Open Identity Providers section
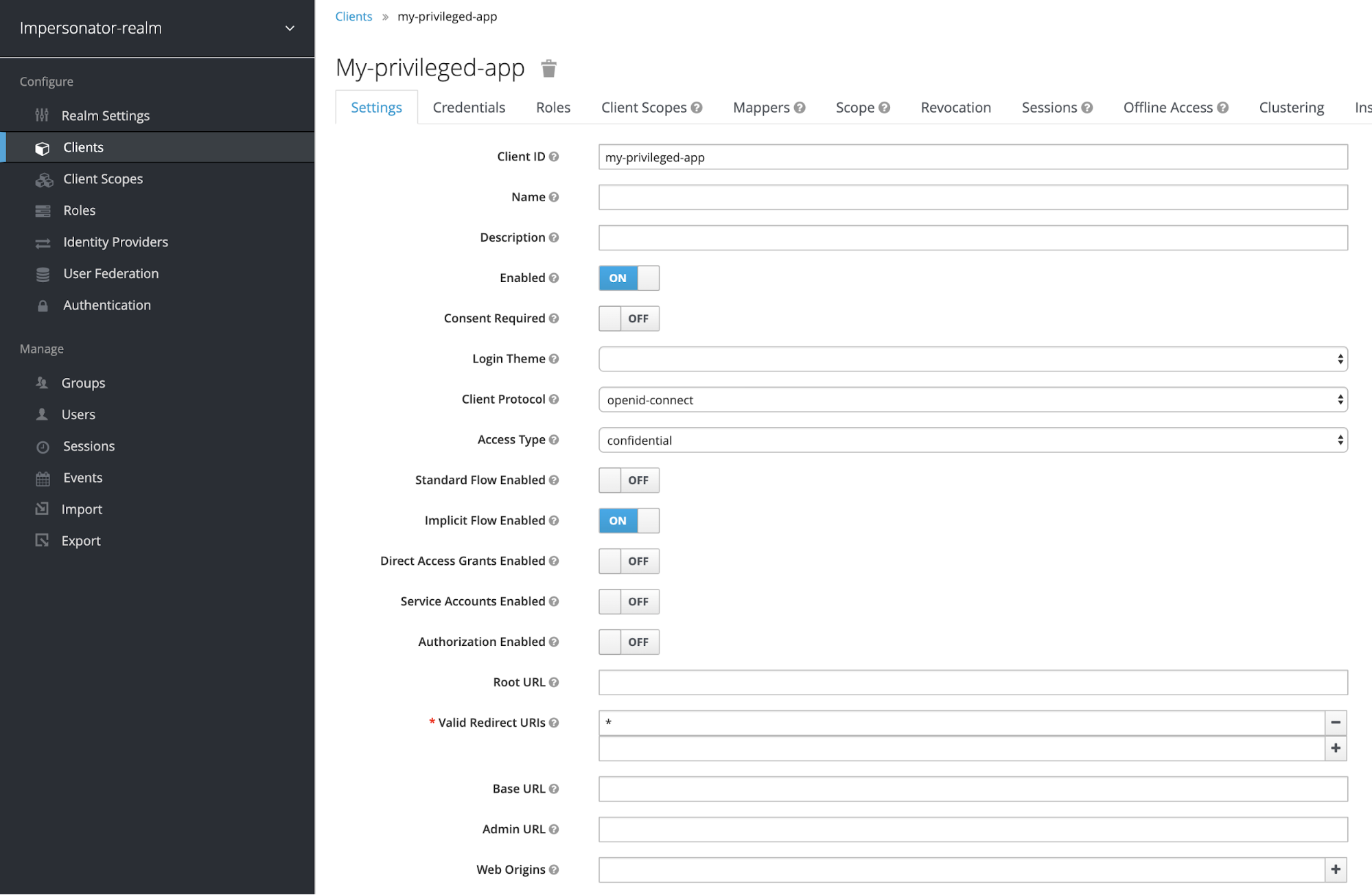Screen dimensions: 1372x895 115,242
